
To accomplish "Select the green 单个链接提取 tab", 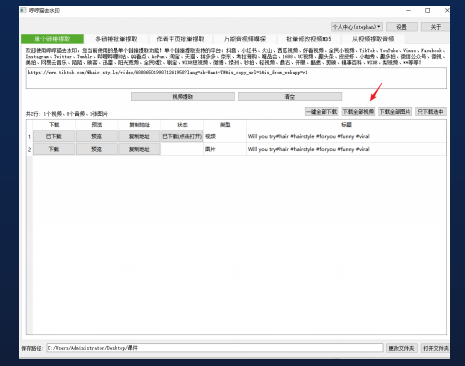I will [52, 39].
